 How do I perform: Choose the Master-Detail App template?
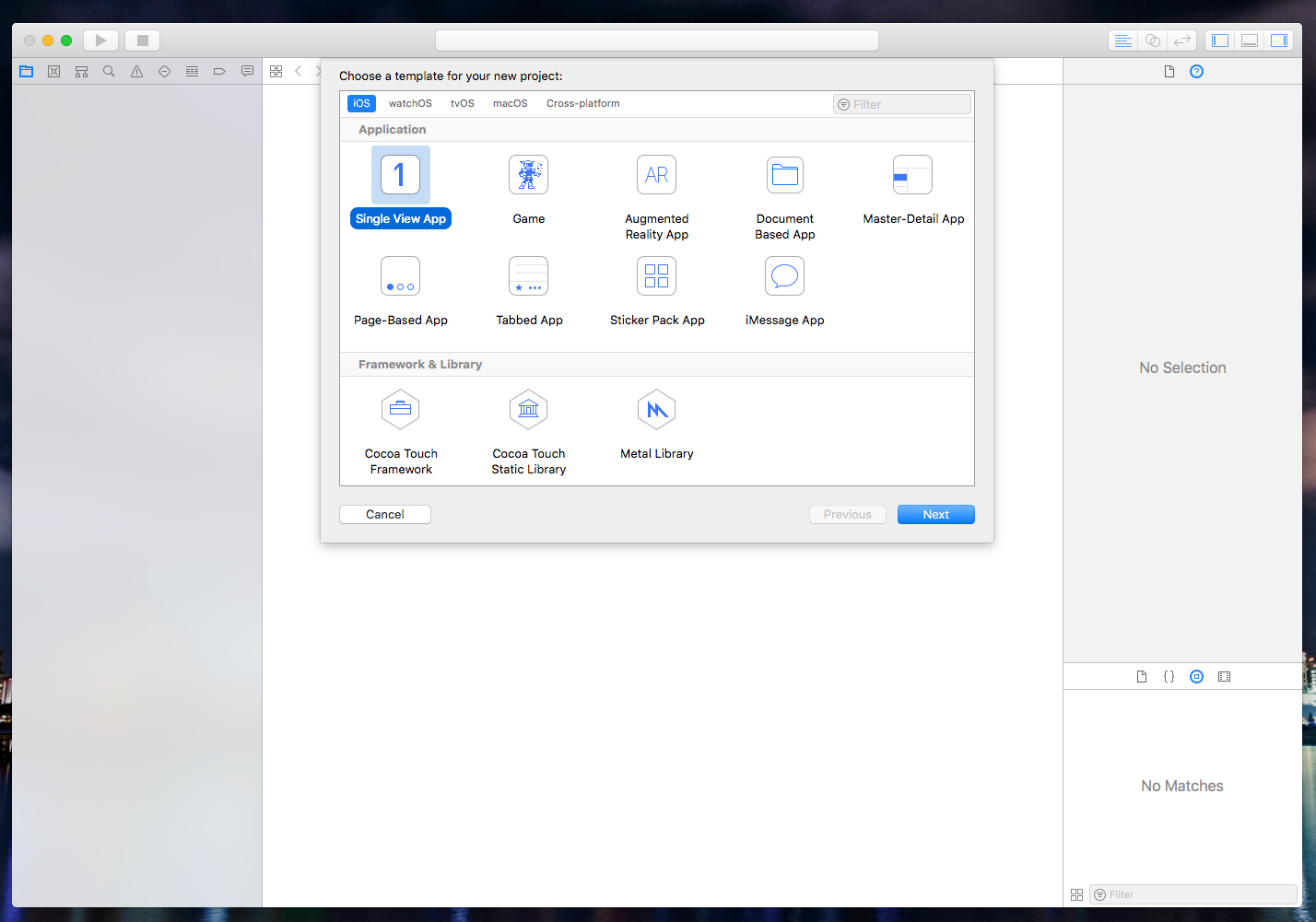click(913, 190)
